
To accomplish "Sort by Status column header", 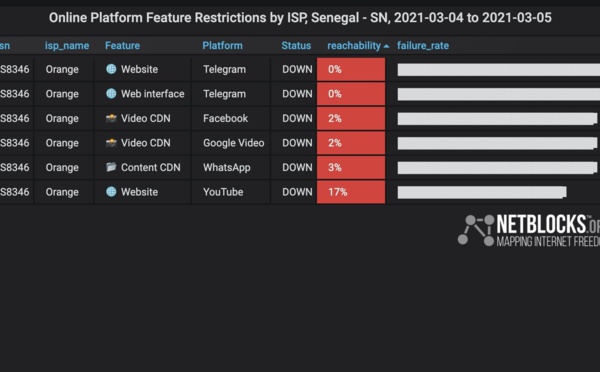I will [296, 46].
